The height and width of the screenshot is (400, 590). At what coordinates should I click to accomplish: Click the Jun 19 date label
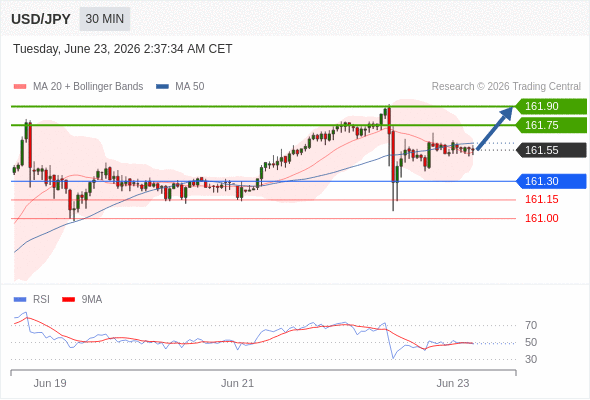click(x=50, y=383)
